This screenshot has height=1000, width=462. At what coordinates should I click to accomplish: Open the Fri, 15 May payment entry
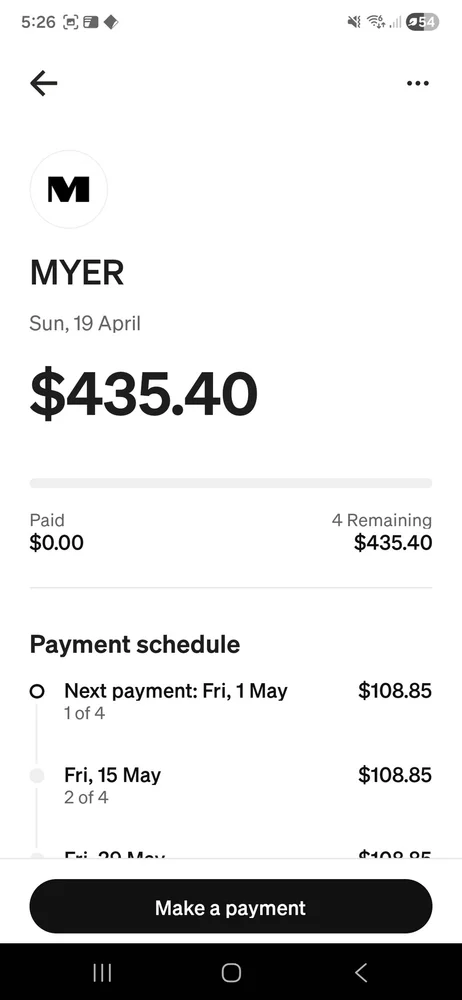click(231, 785)
